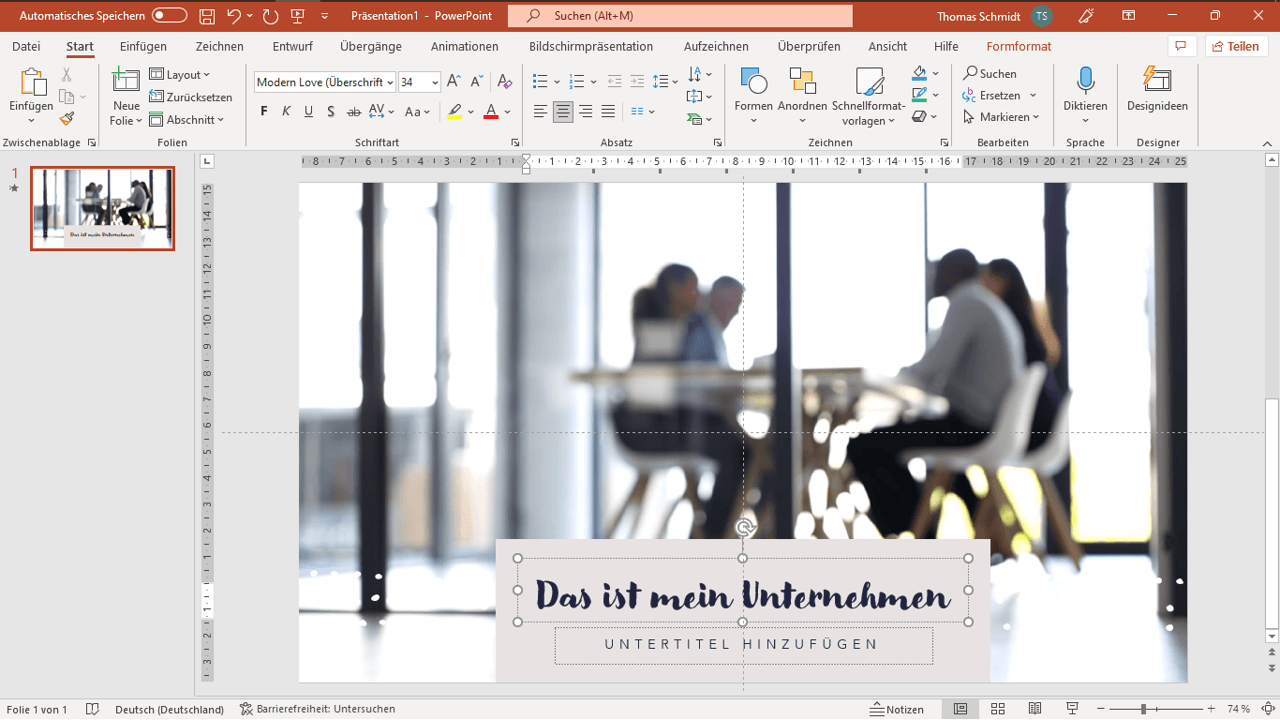1280x720 pixels.
Task: Switch to the Übergänge tab
Action: [370, 47]
